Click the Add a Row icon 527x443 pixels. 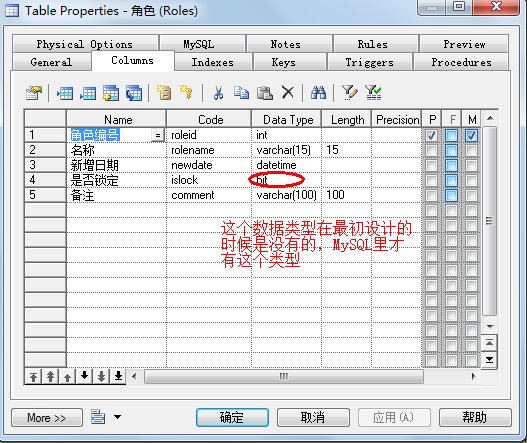pyautogui.click(x=88, y=93)
